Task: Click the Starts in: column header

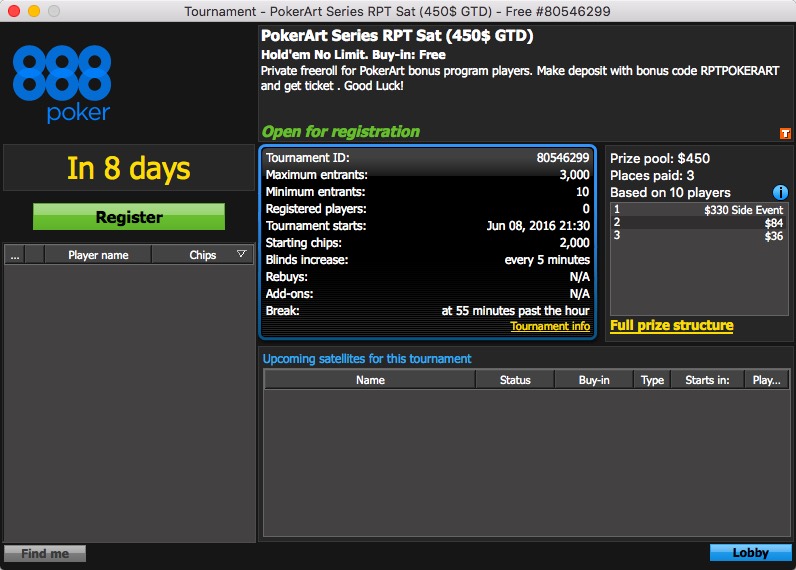Action: click(x=707, y=380)
